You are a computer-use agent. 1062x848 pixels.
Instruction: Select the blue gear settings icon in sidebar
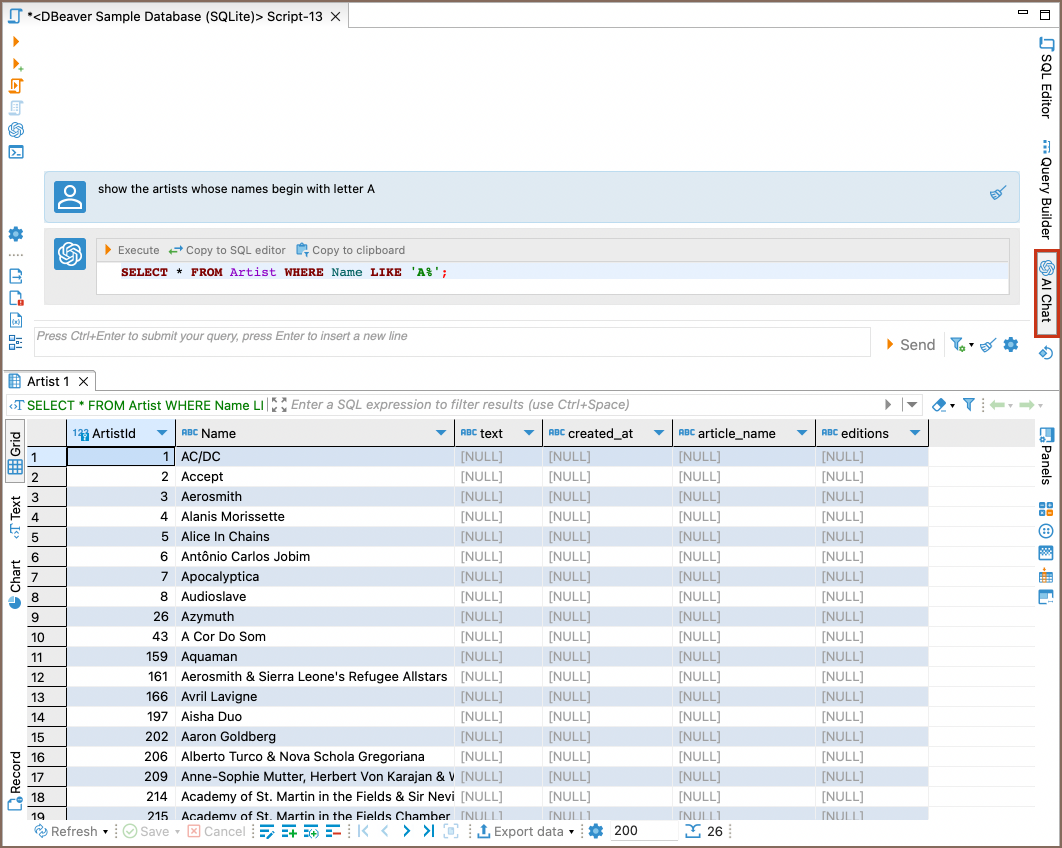coord(14,234)
